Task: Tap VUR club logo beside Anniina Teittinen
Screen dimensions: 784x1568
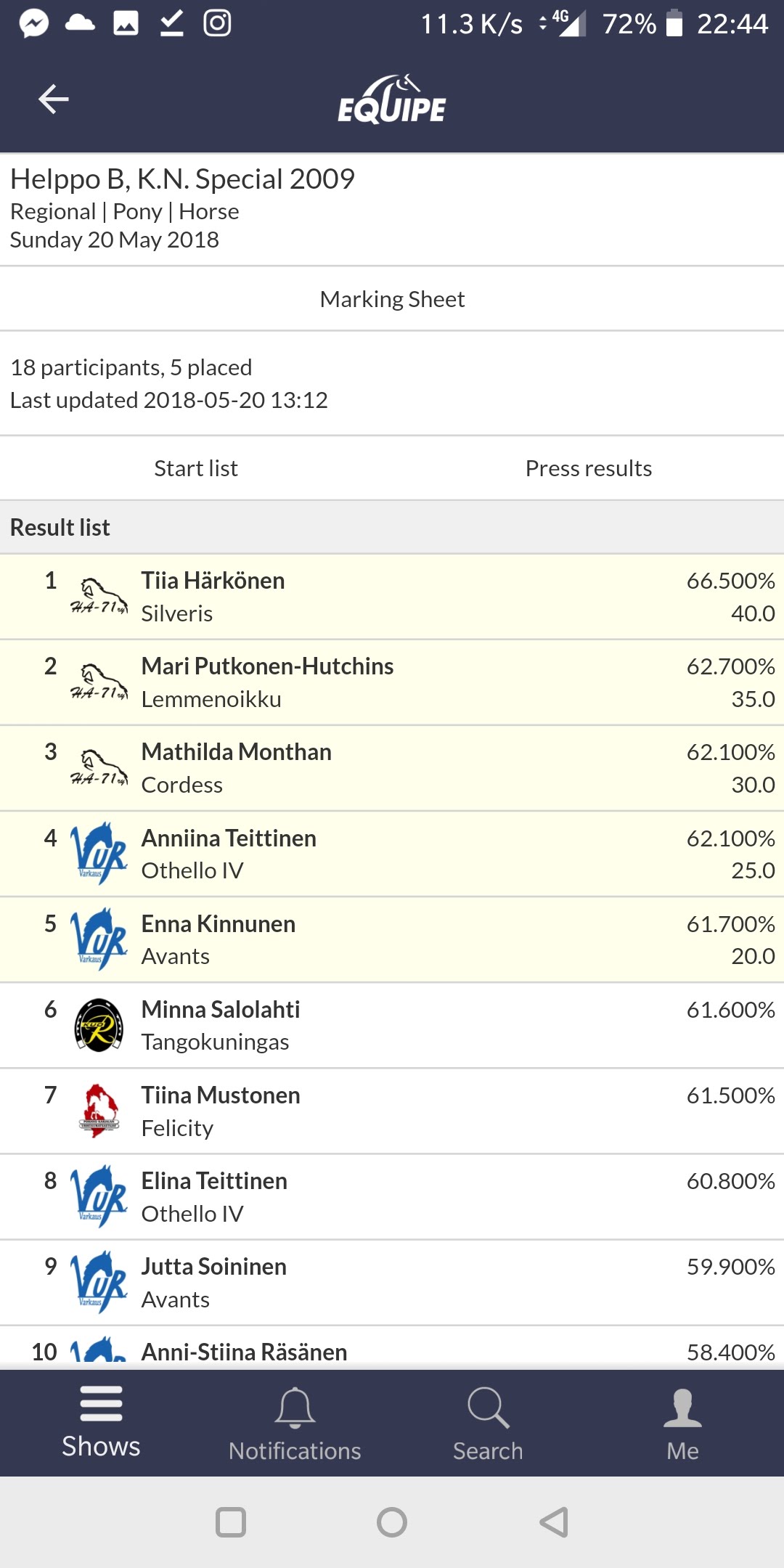Action: pyautogui.click(x=99, y=854)
